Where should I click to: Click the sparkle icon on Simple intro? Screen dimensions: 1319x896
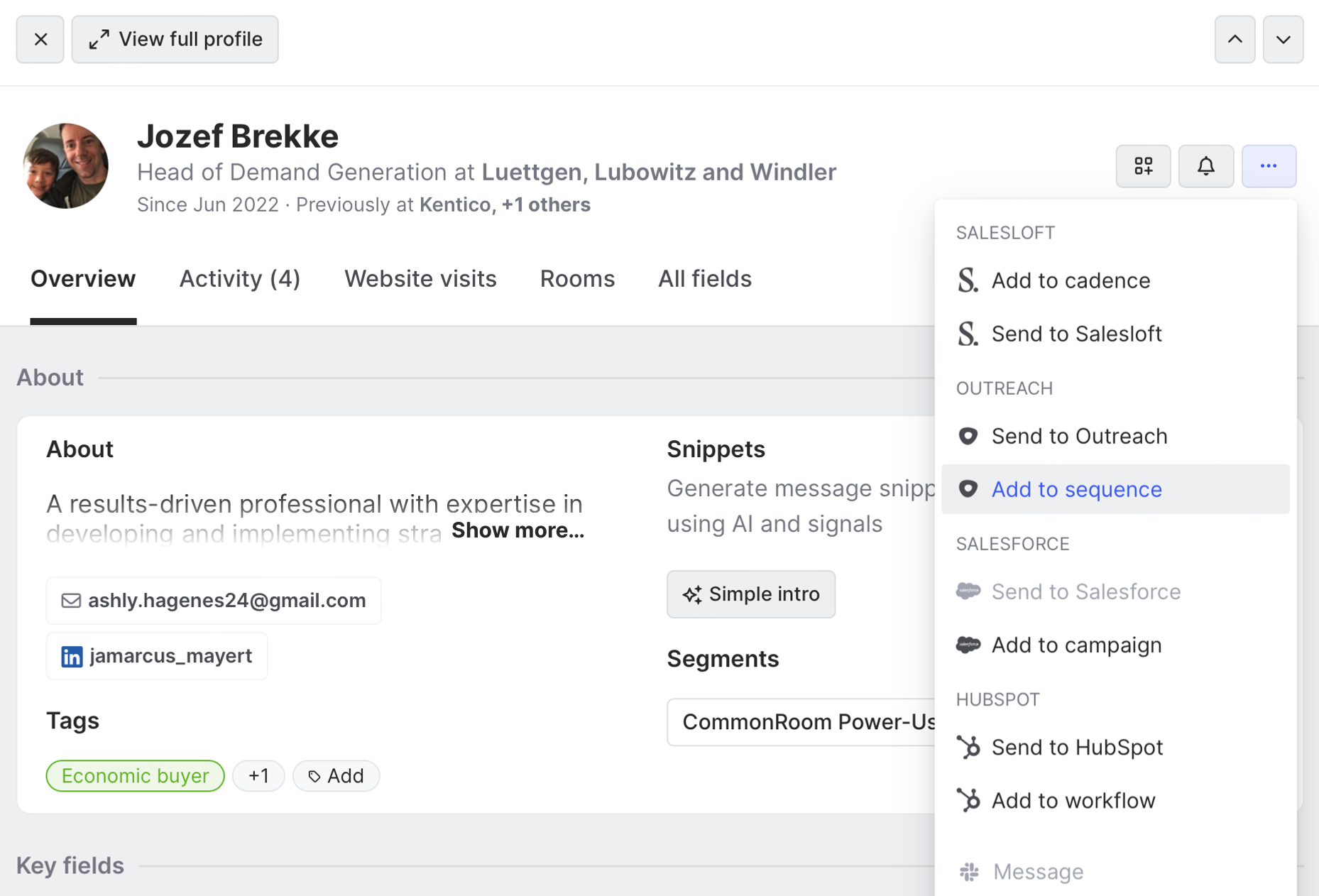[692, 594]
